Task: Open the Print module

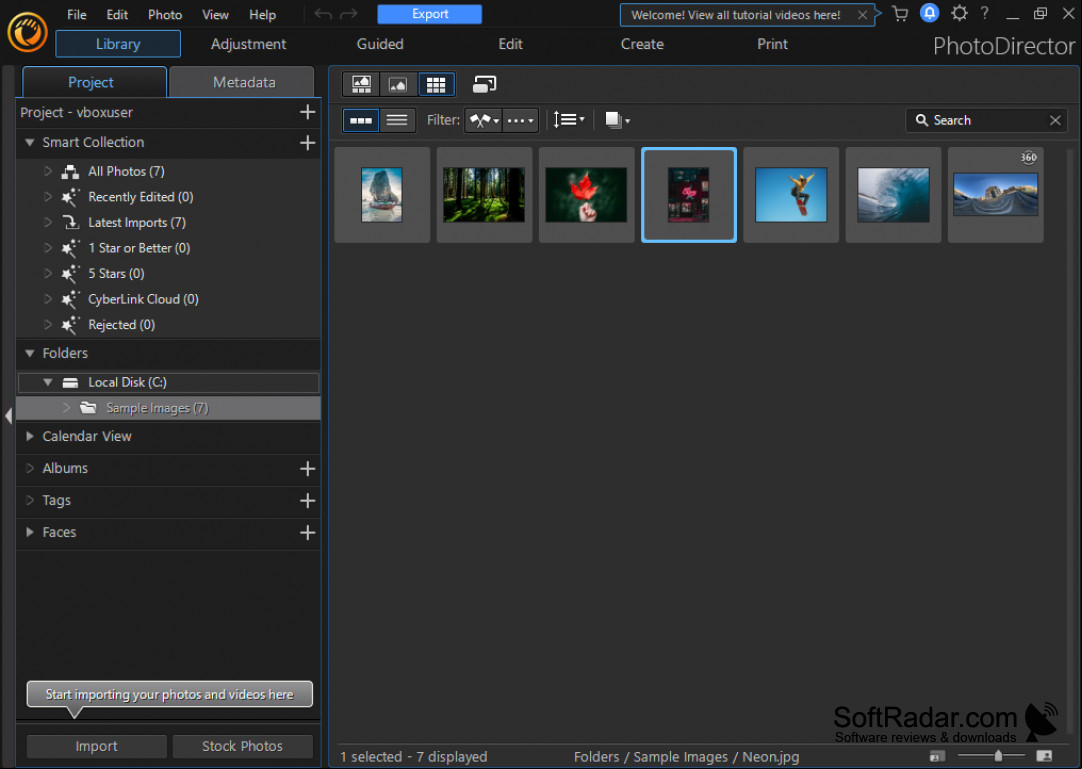Action: click(772, 44)
